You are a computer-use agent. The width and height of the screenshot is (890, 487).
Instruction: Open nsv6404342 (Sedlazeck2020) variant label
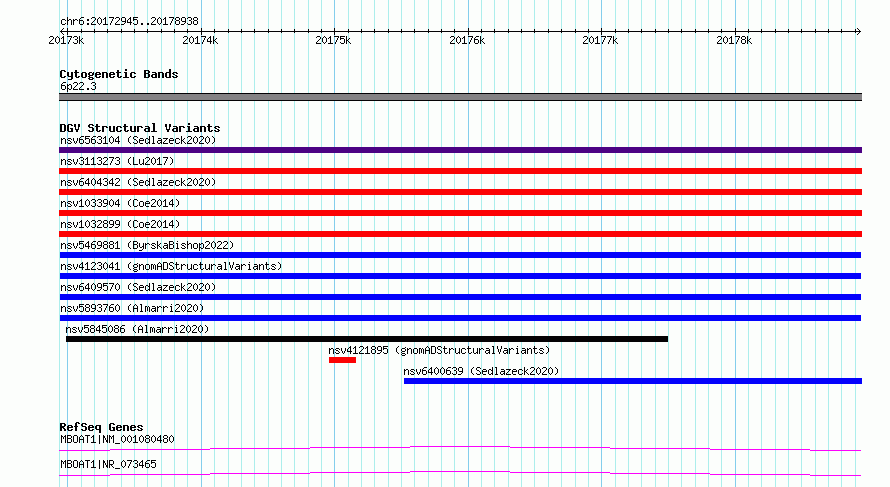138,182
